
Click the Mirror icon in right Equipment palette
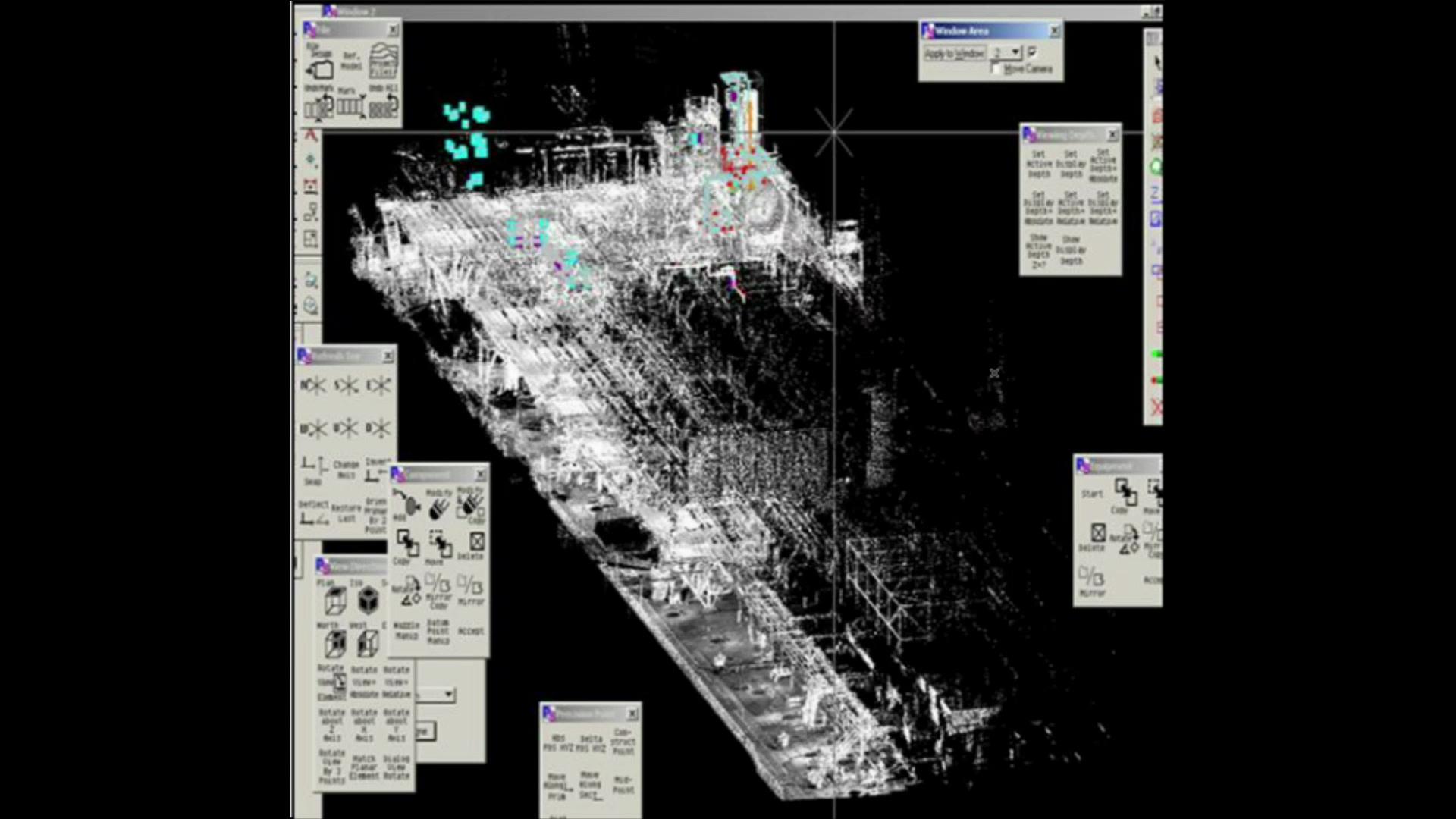pyautogui.click(x=1092, y=582)
